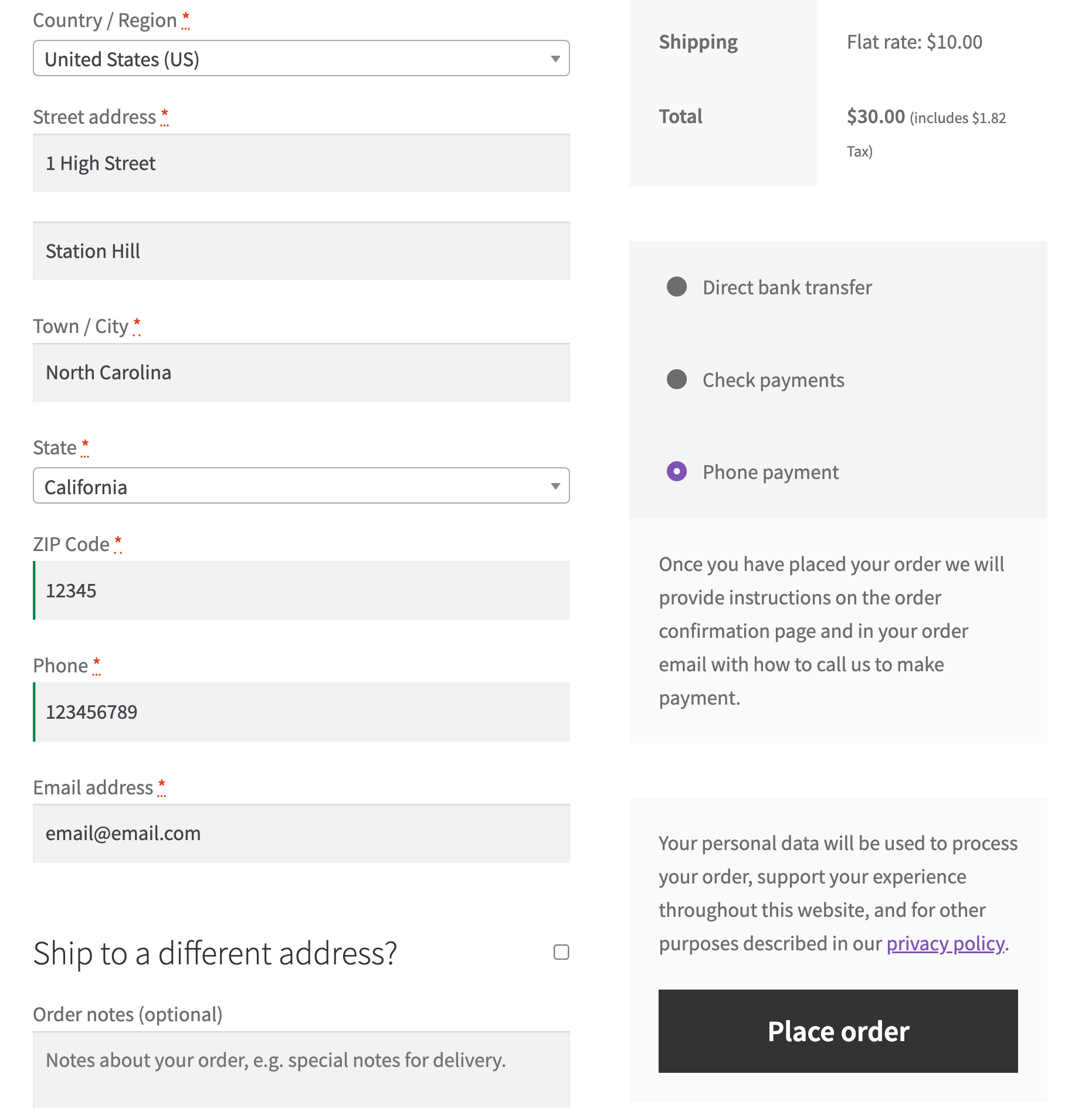Click the Email address field

click(301, 833)
